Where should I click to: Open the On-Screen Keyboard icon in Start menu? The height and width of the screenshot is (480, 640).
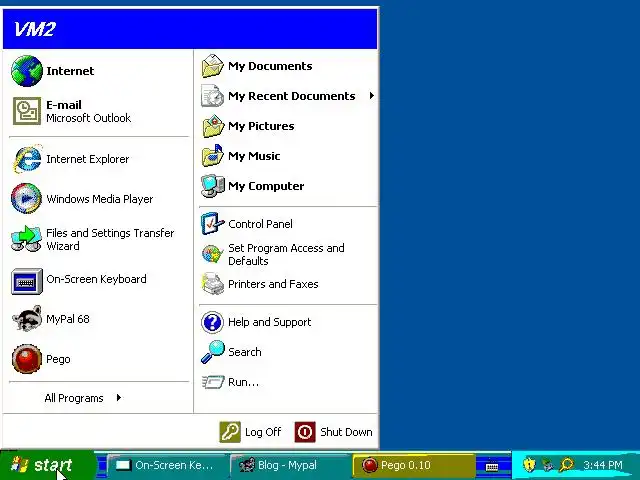tap(27, 281)
